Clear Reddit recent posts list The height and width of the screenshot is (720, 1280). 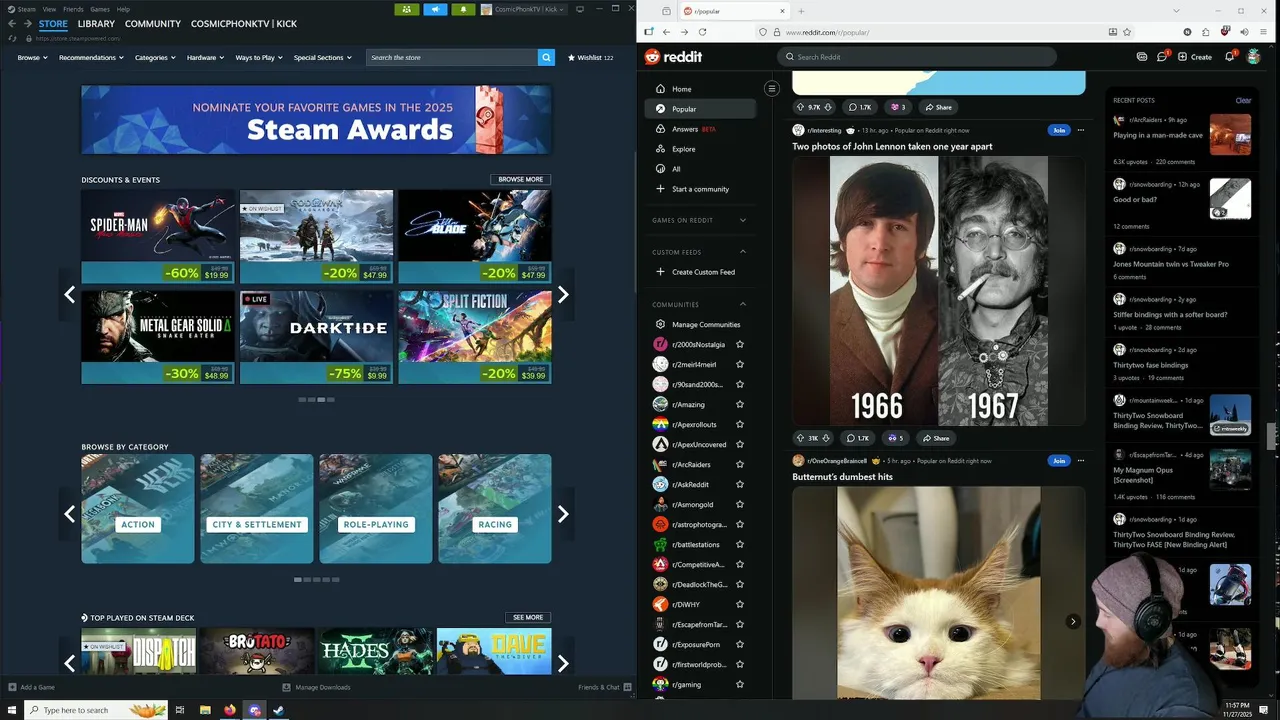point(1243,100)
